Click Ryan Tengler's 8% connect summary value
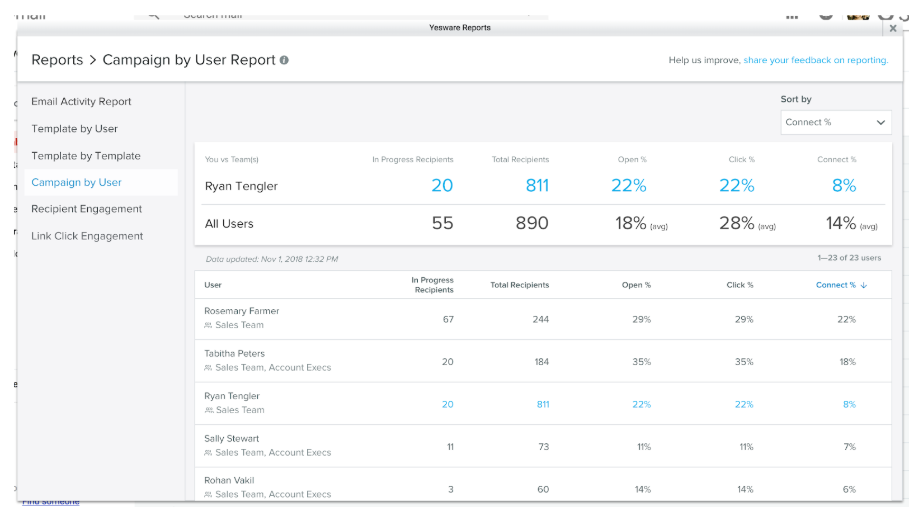Screen dimensions: 912x508 [x=844, y=186]
